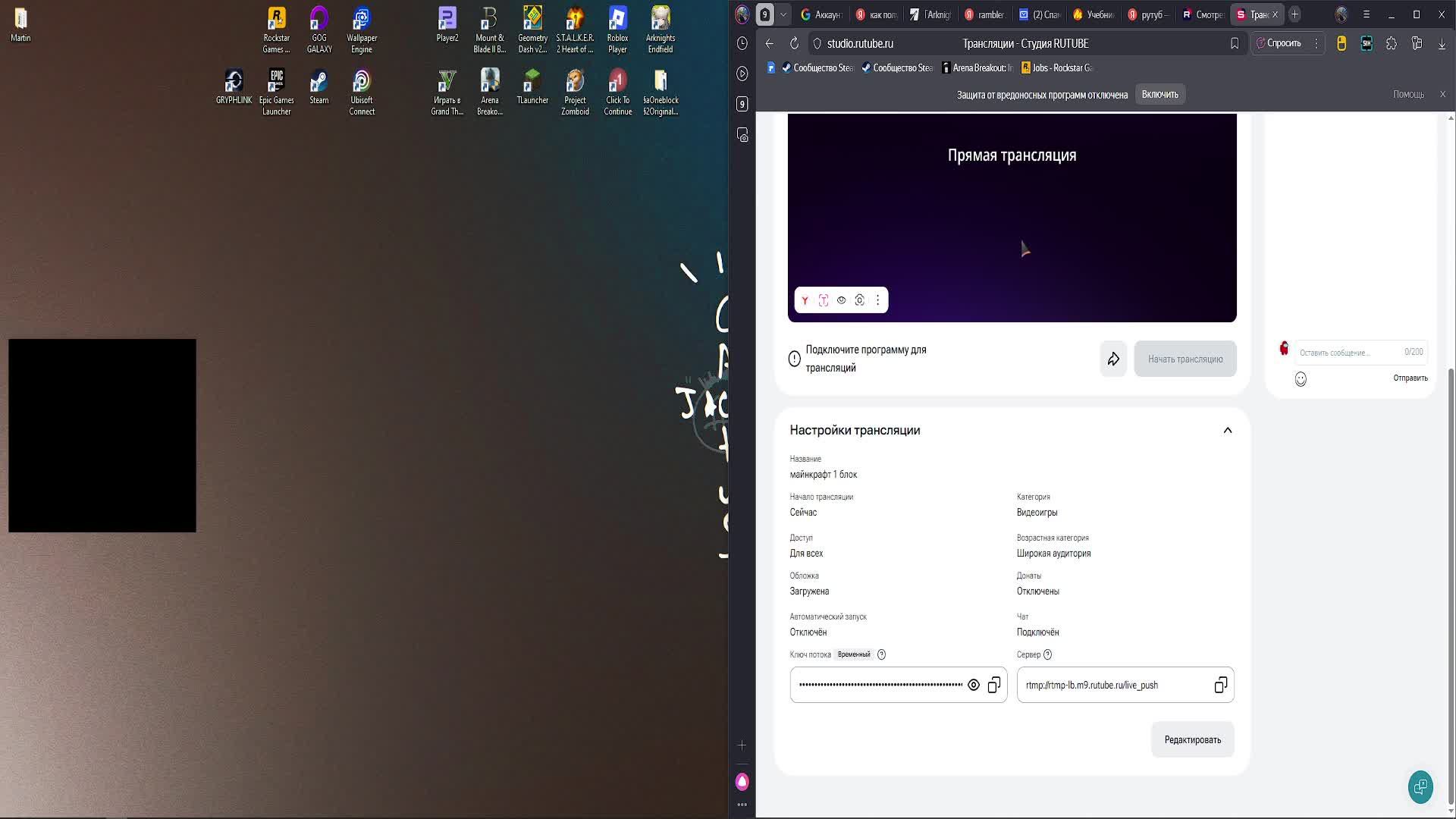This screenshot has height=819, width=1456.
Task: Collapse the Настройки трансляции section
Action: tap(1227, 431)
